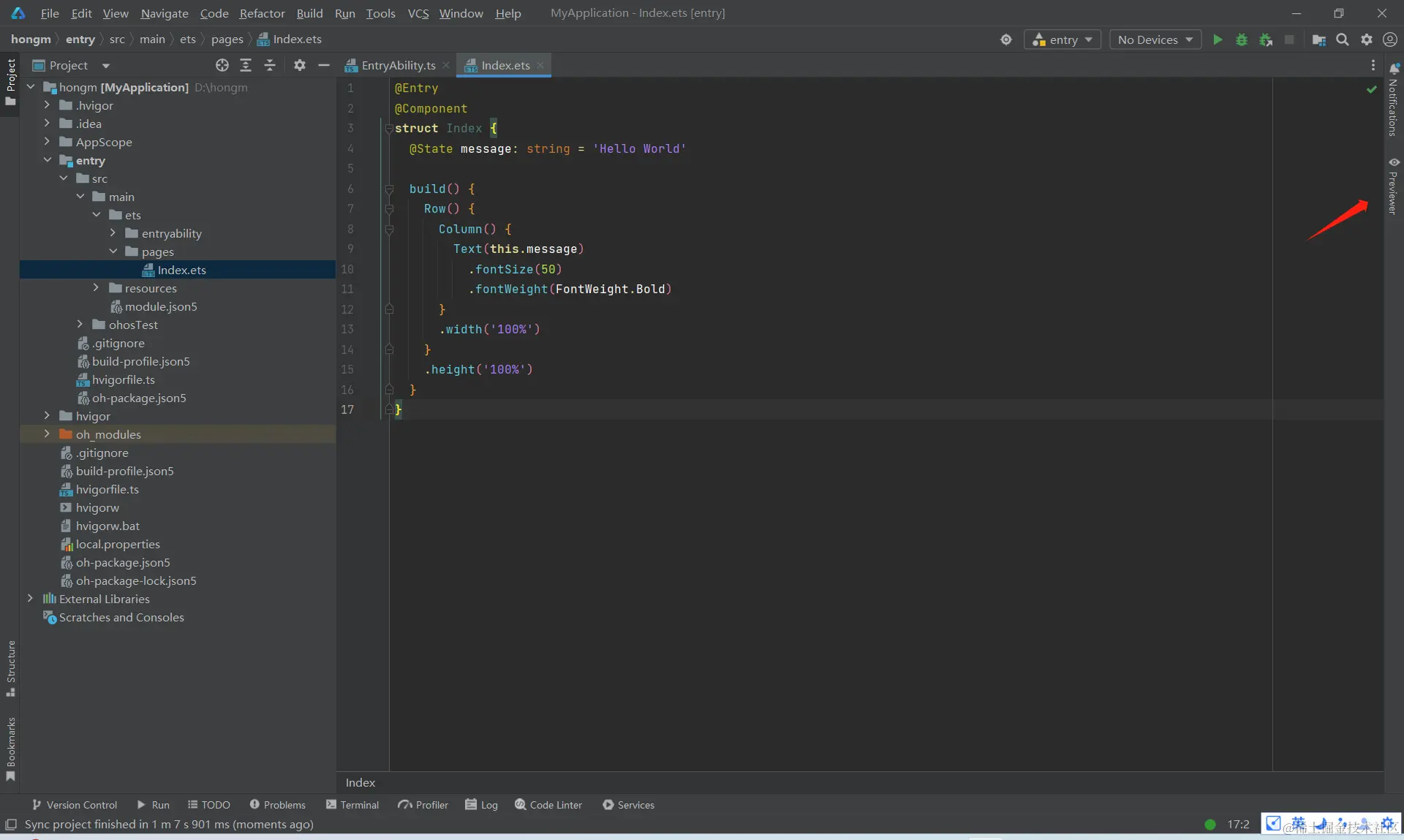Click cursor position 17:2 in status bar
The height and width of the screenshot is (840, 1404).
[1238, 825]
